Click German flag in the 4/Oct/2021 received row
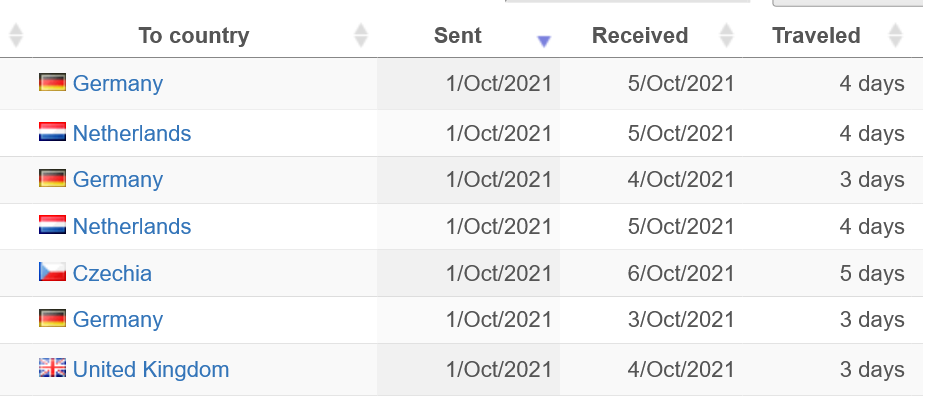 tap(52, 179)
